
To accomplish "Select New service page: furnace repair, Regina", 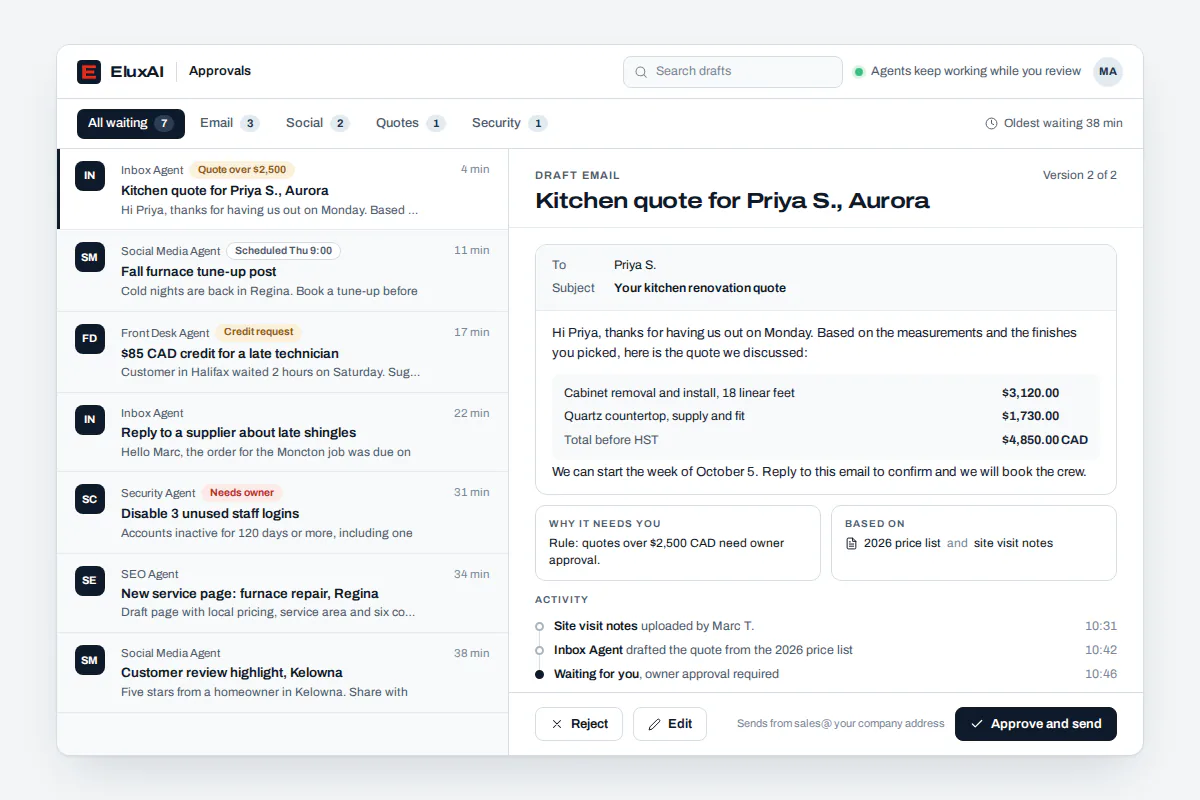I will [x=283, y=593].
